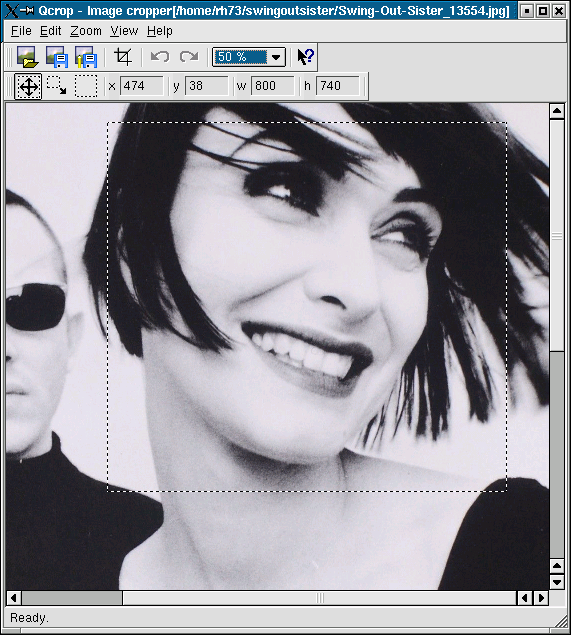Click the vertical scrollbar up arrow at top
This screenshot has width=571, height=635.
coord(557,111)
